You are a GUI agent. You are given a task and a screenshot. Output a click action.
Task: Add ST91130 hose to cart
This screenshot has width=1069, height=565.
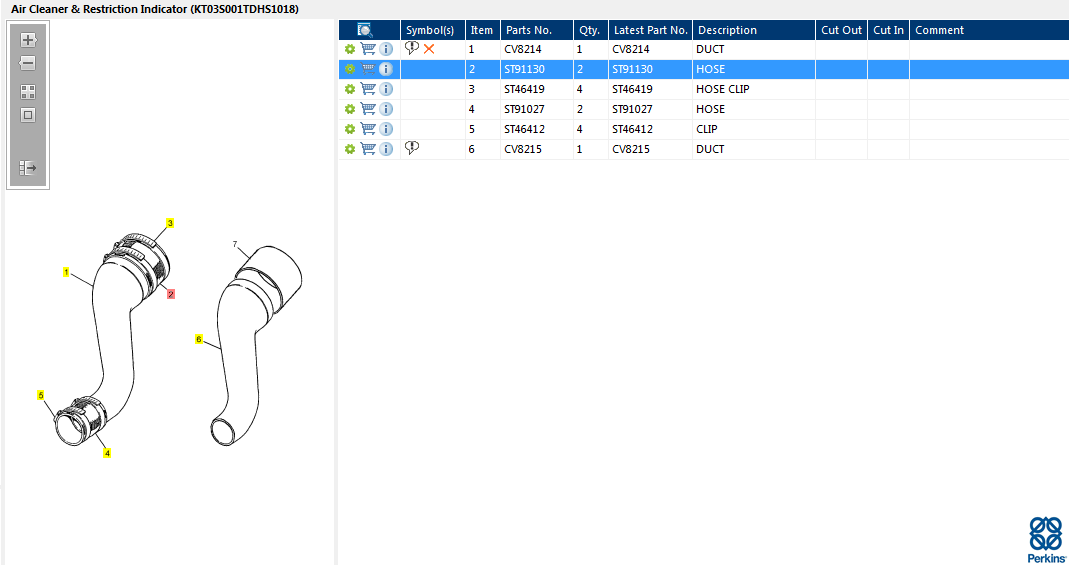click(368, 69)
